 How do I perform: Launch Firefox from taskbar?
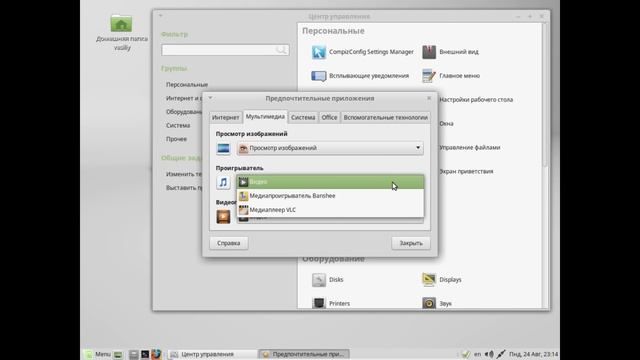pyautogui.click(x=156, y=354)
